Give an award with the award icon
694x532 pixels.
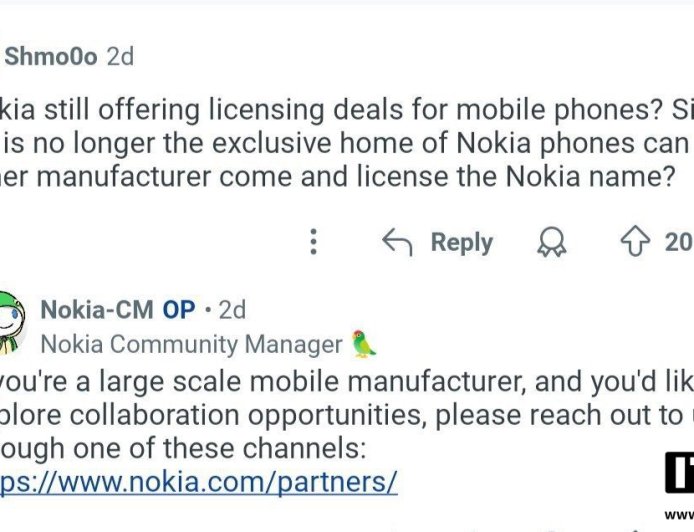(x=551, y=242)
